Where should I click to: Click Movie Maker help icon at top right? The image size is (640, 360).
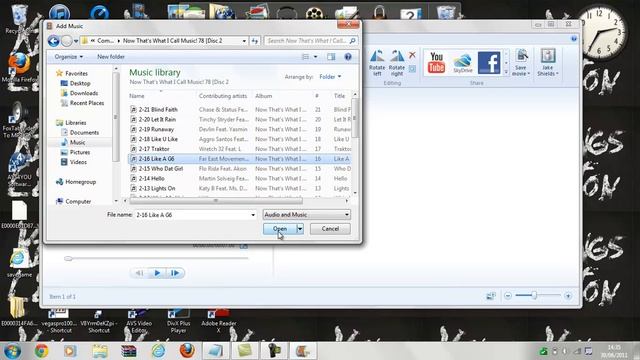[574, 39]
